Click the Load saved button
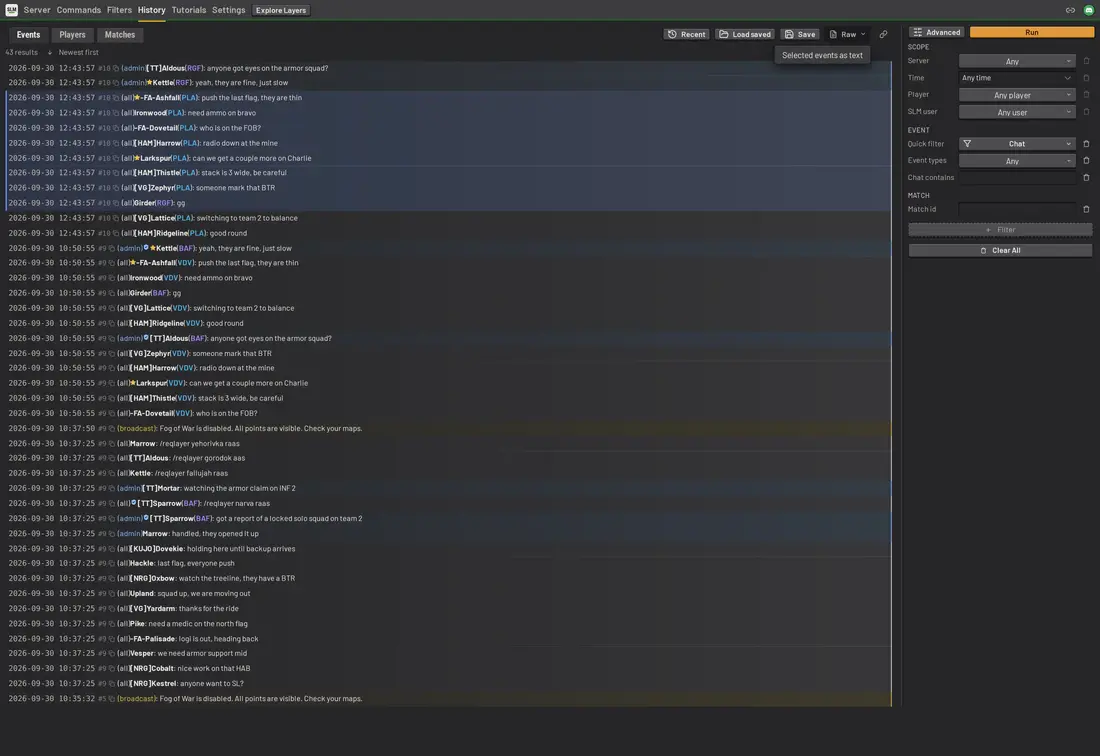Viewport: 1100px width, 756px height. click(x=744, y=34)
